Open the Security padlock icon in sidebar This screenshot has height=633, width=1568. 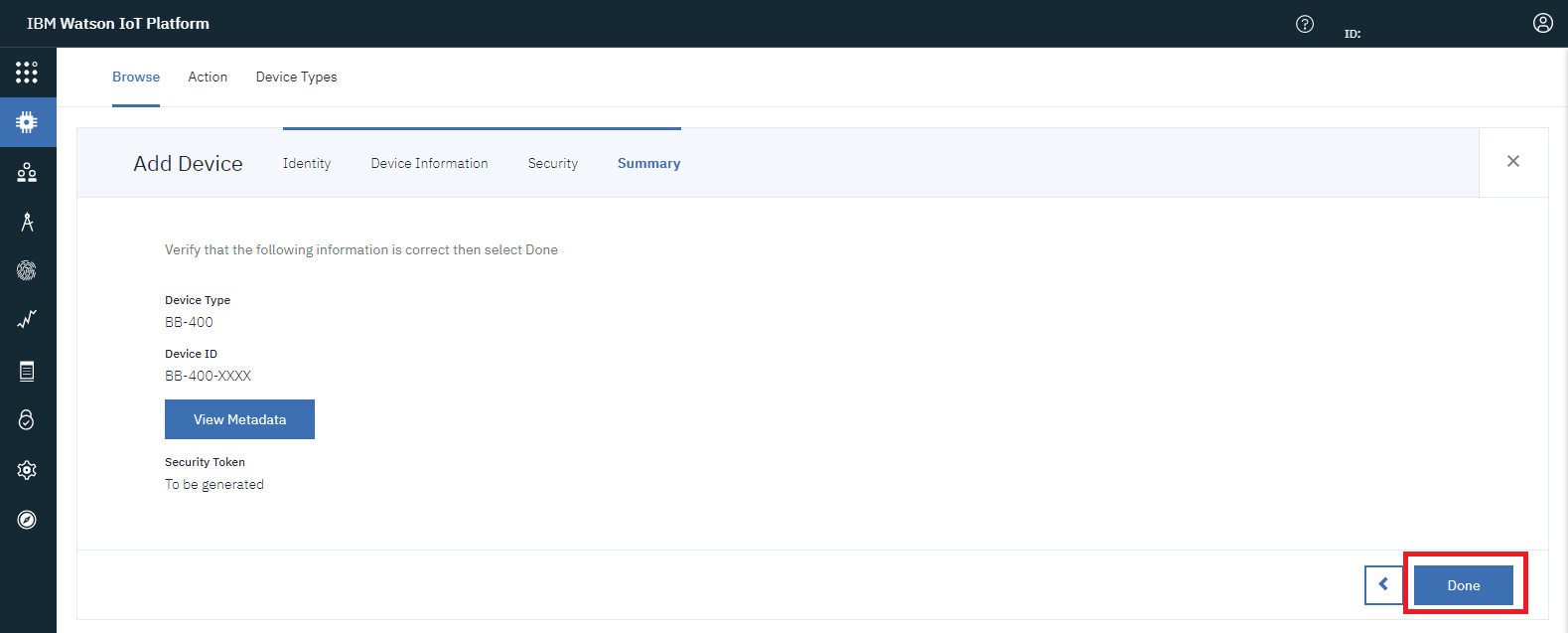point(27,419)
